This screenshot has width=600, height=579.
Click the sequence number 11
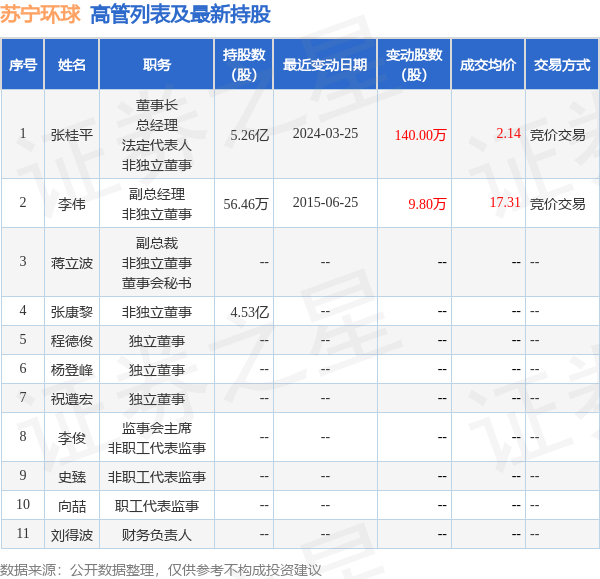point(23,533)
